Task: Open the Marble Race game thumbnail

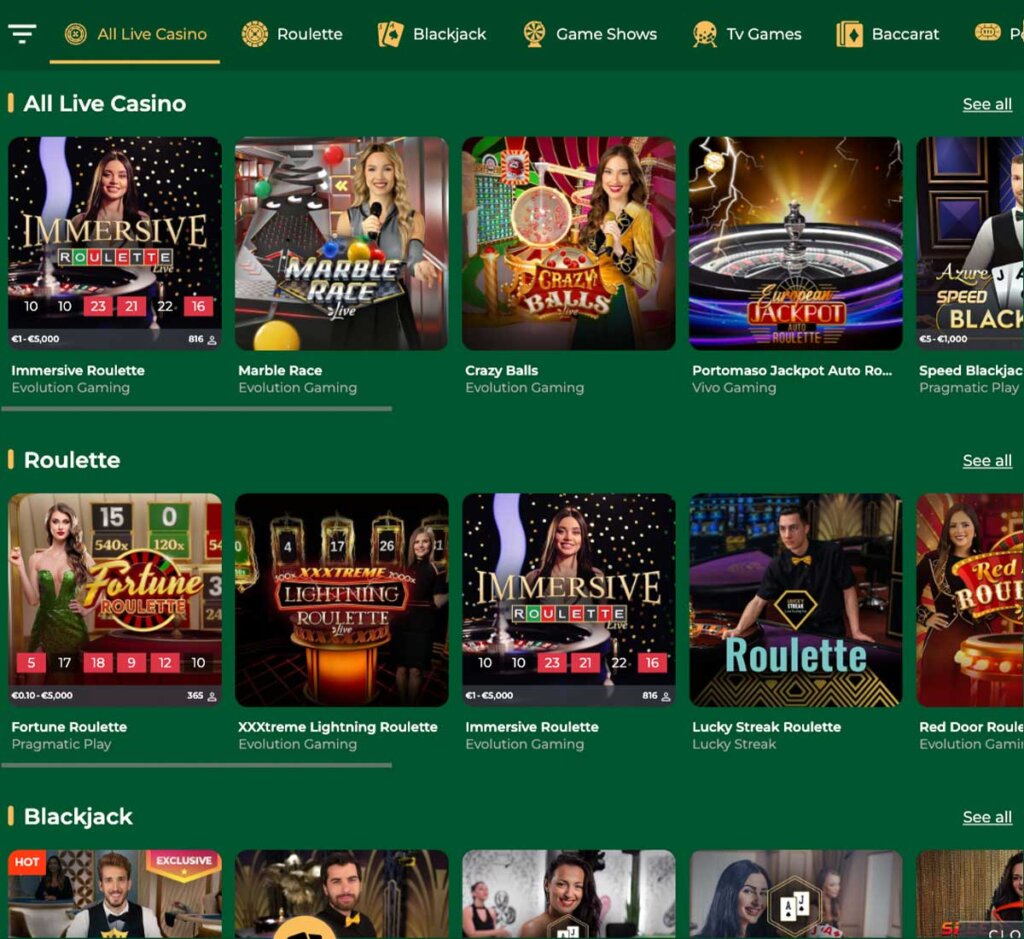Action: [x=342, y=243]
